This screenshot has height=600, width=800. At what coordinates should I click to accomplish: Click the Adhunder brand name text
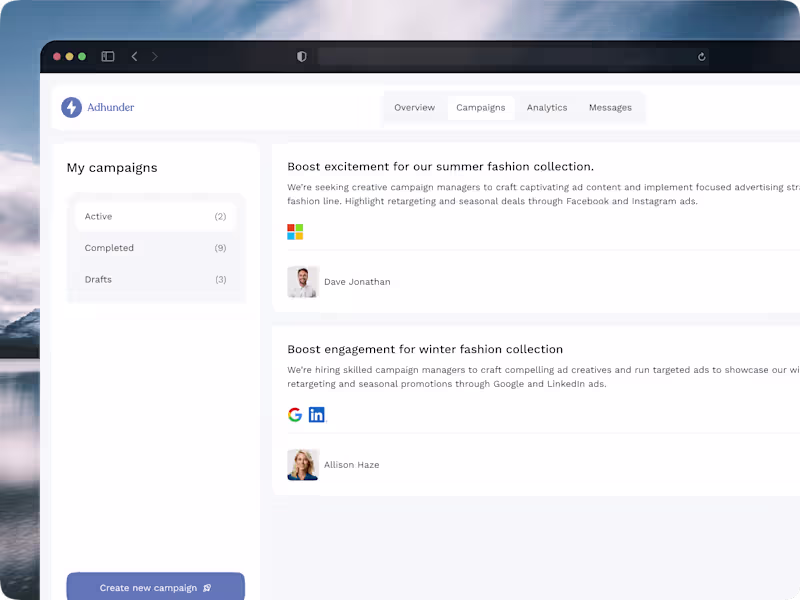(x=111, y=107)
